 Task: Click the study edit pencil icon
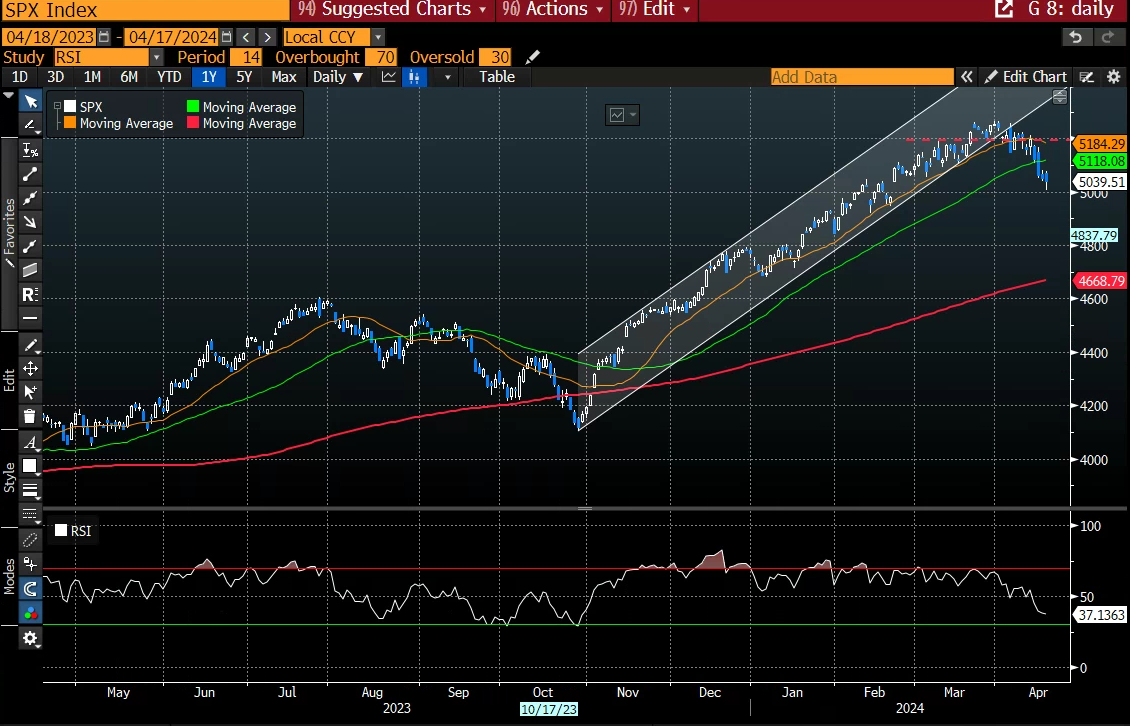coord(533,57)
